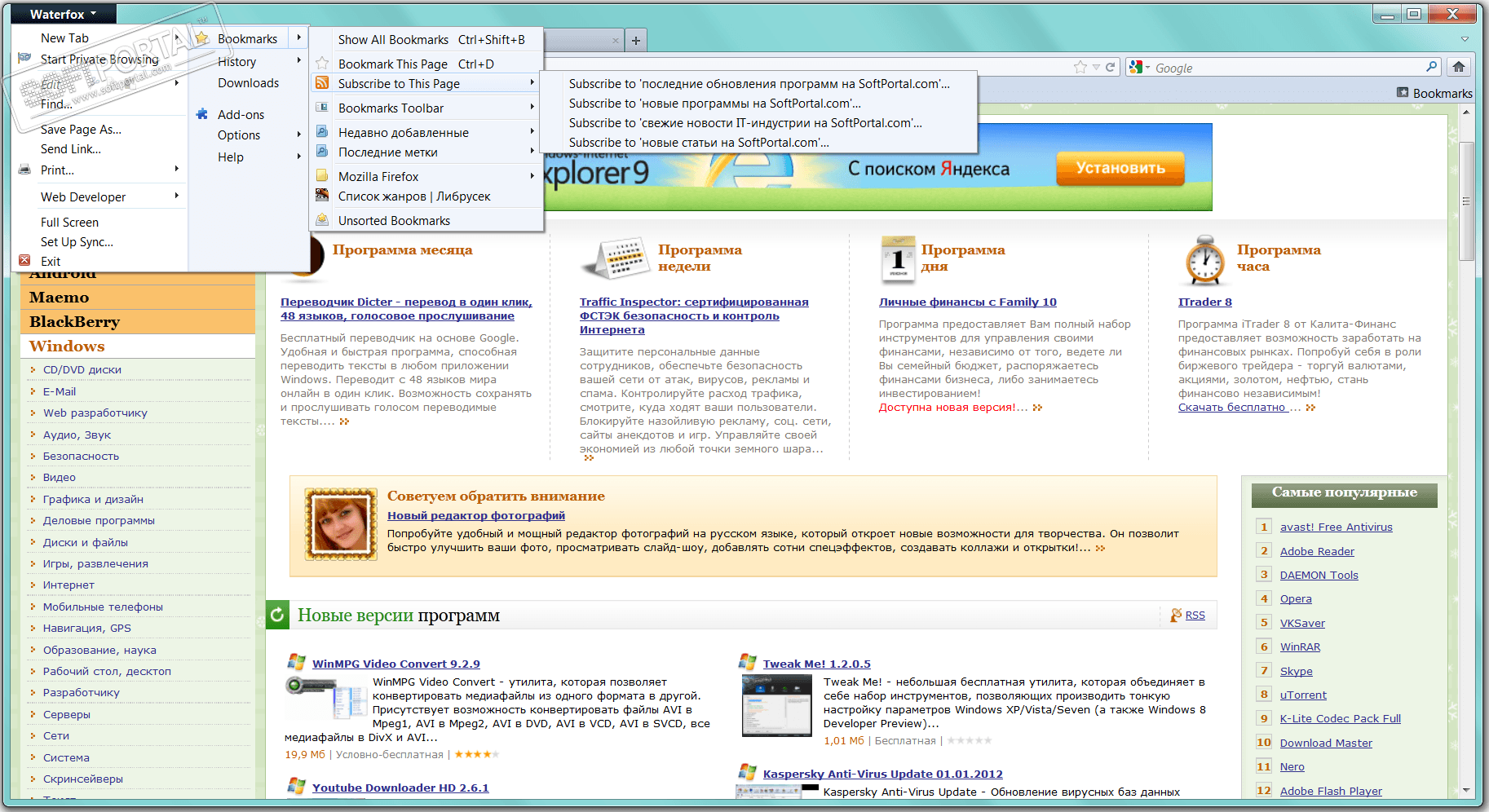
Task: Click the Add-ons puzzle piece icon
Action: coord(202,114)
